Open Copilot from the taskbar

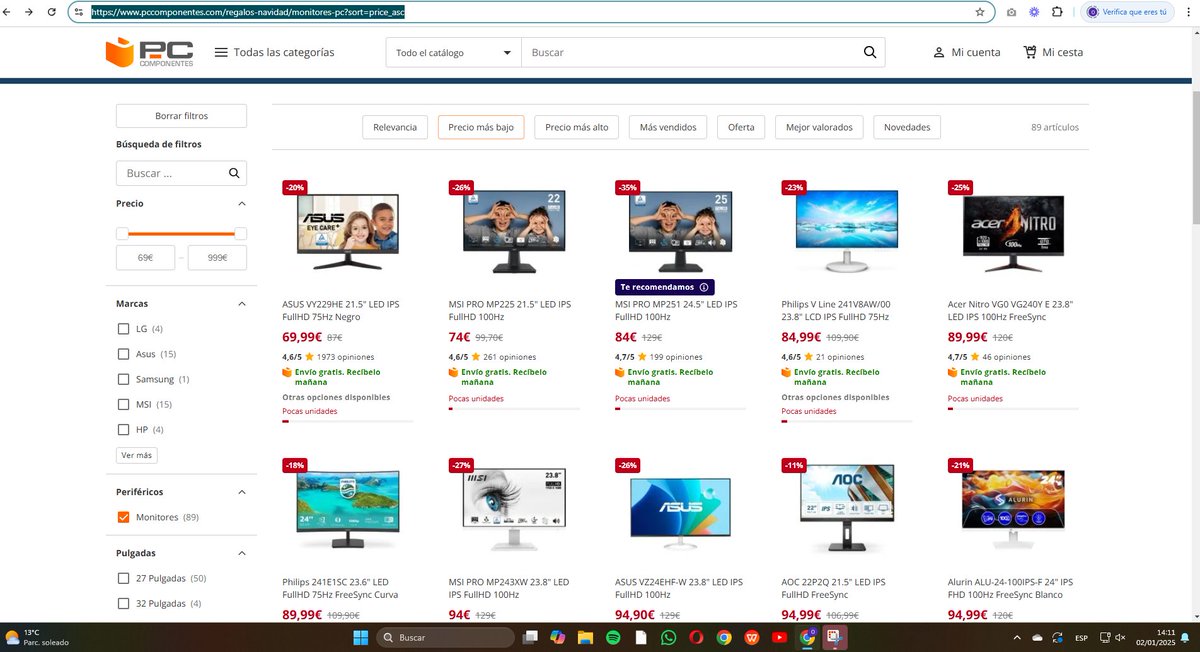tap(558, 637)
